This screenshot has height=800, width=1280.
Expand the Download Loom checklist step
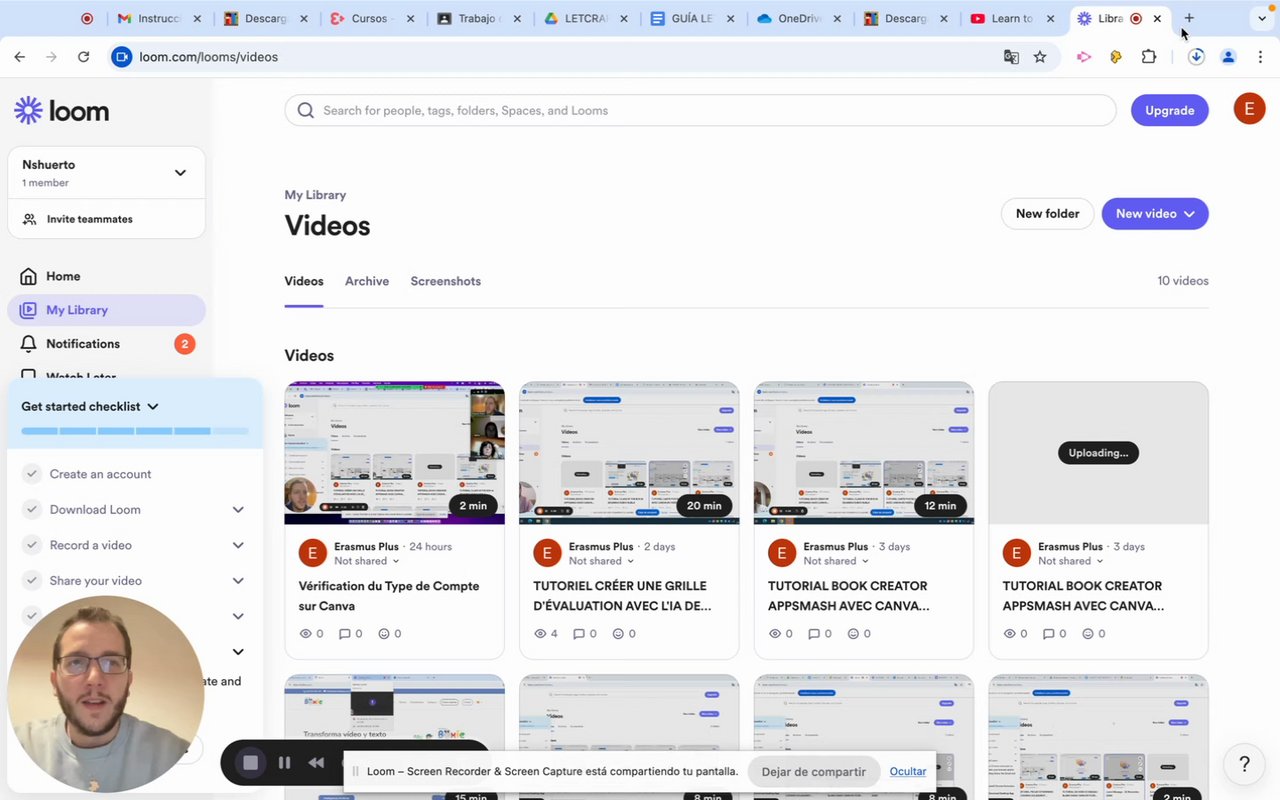238,510
